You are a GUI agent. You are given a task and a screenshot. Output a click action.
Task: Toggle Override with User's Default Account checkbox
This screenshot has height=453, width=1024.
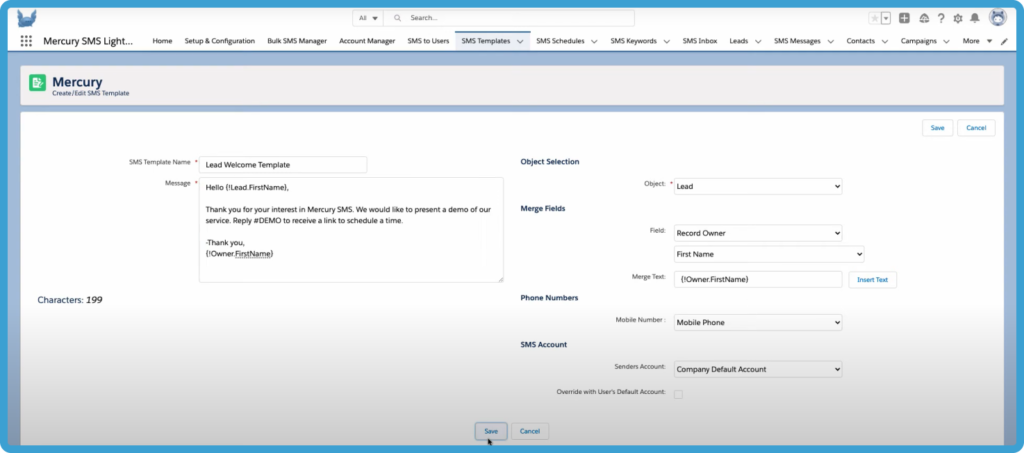(679, 394)
